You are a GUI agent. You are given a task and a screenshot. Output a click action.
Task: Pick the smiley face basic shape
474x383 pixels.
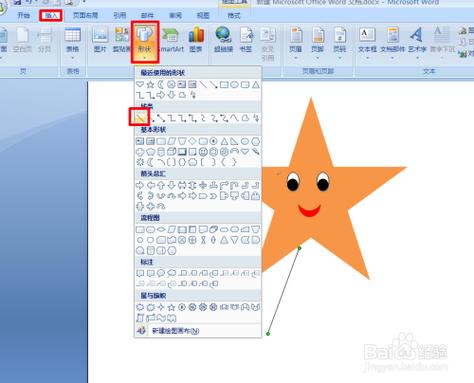point(203,152)
